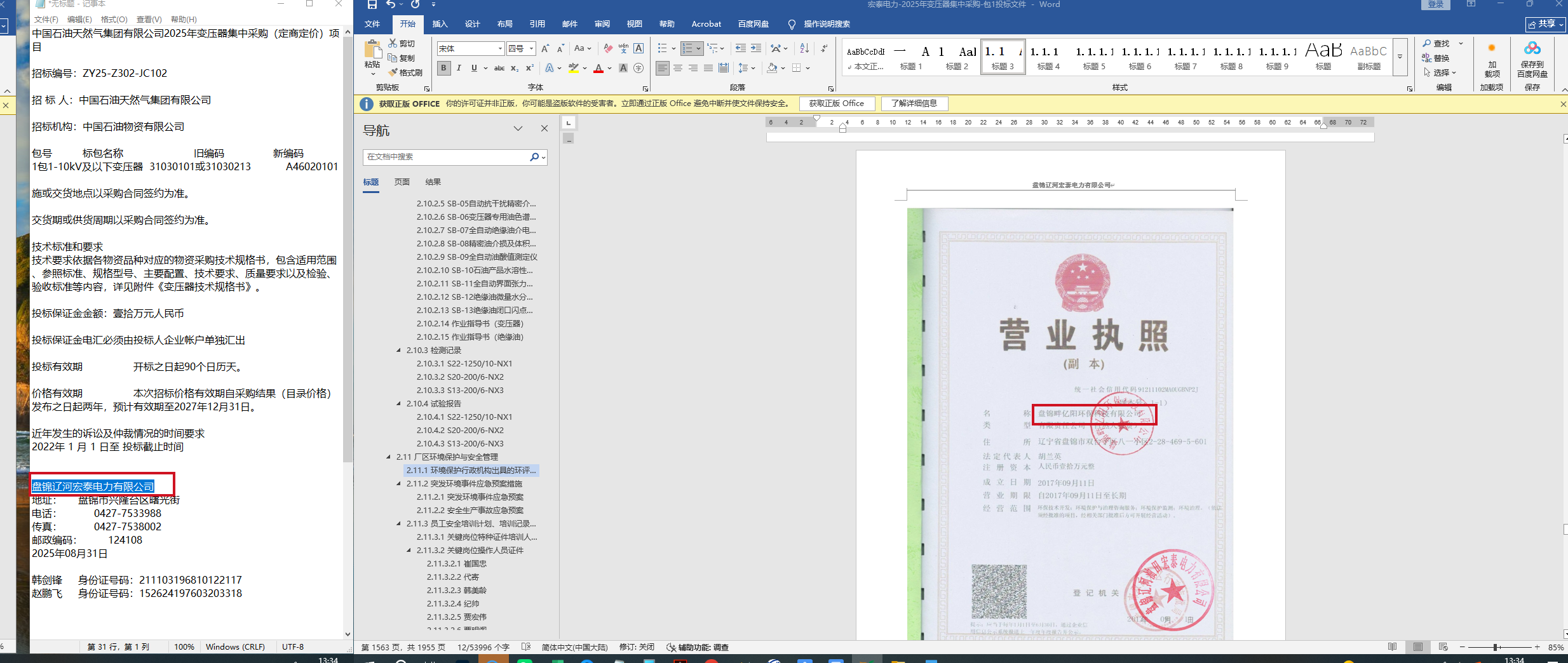This screenshot has height=663, width=1568.
Task: Pick the yellow text highlight color
Action: click(574, 68)
